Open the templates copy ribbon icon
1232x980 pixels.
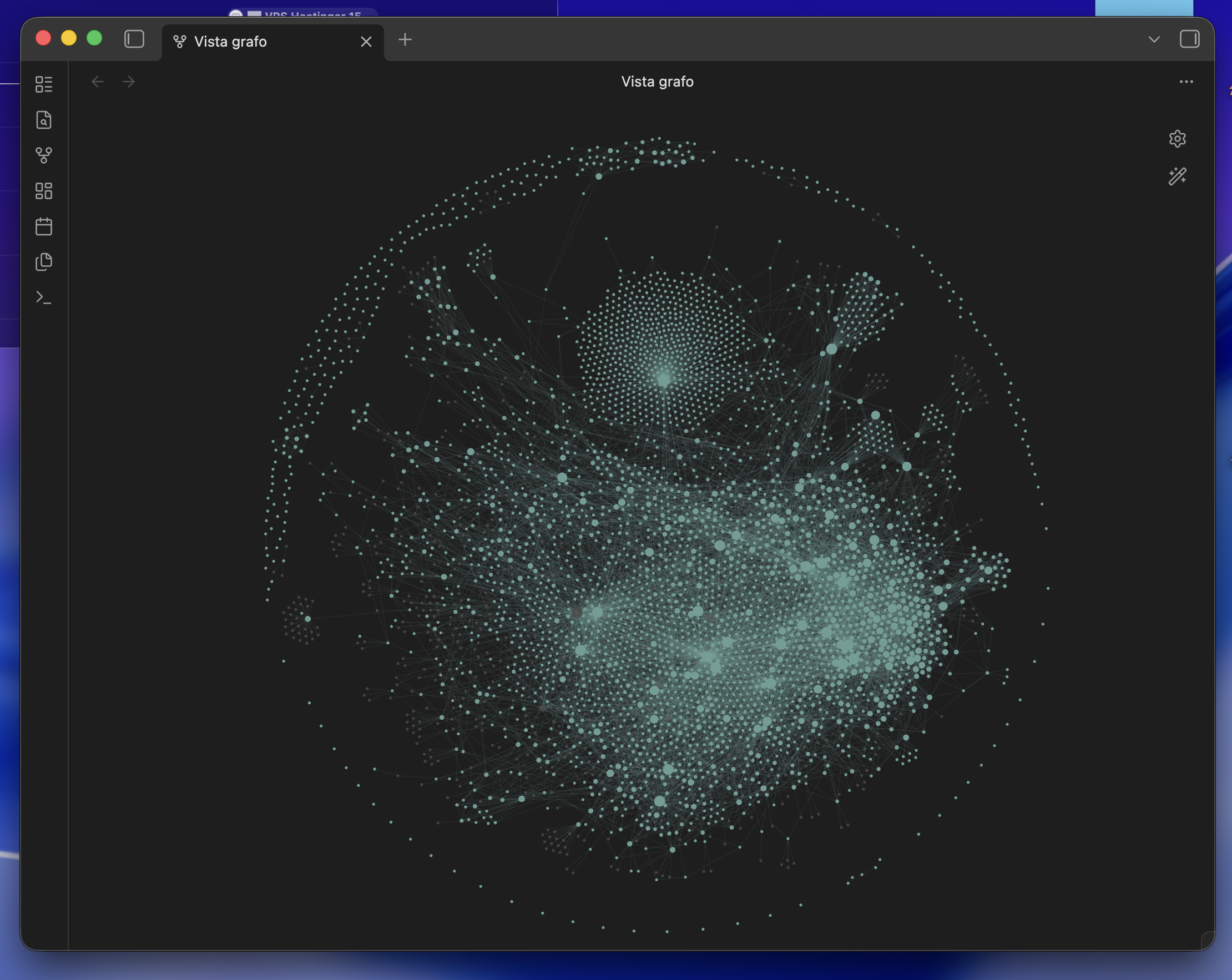pos(44,262)
